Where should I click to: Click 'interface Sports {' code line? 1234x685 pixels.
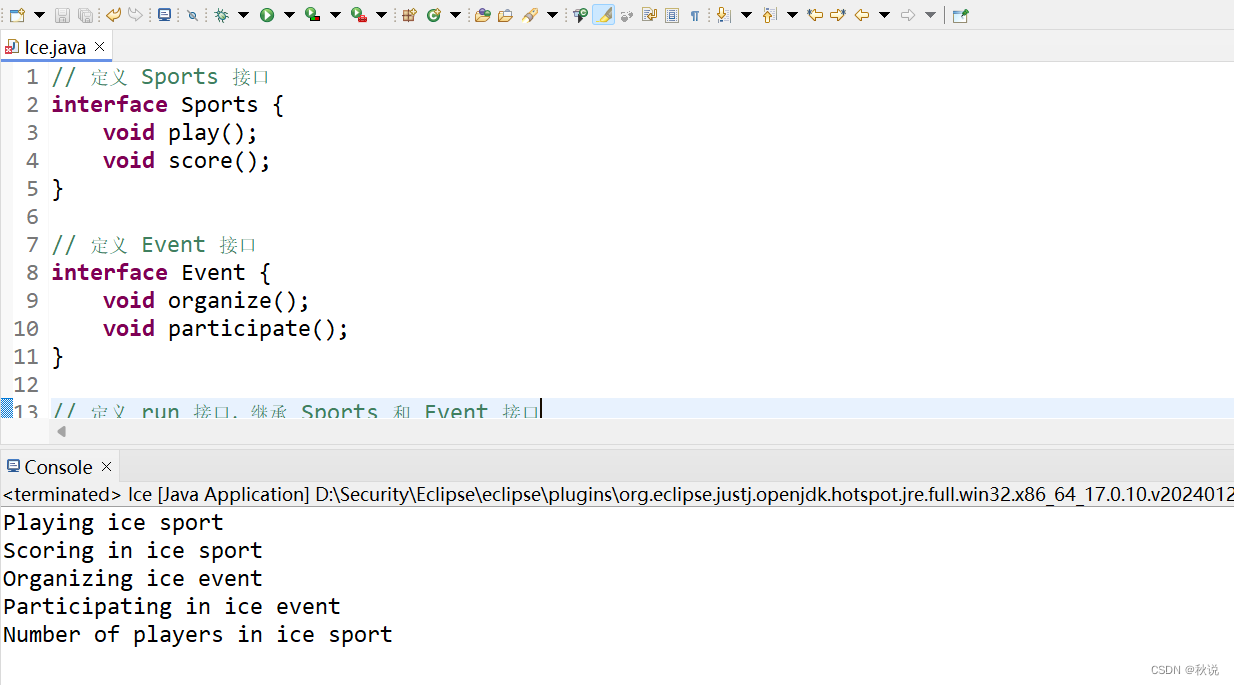[168, 105]
